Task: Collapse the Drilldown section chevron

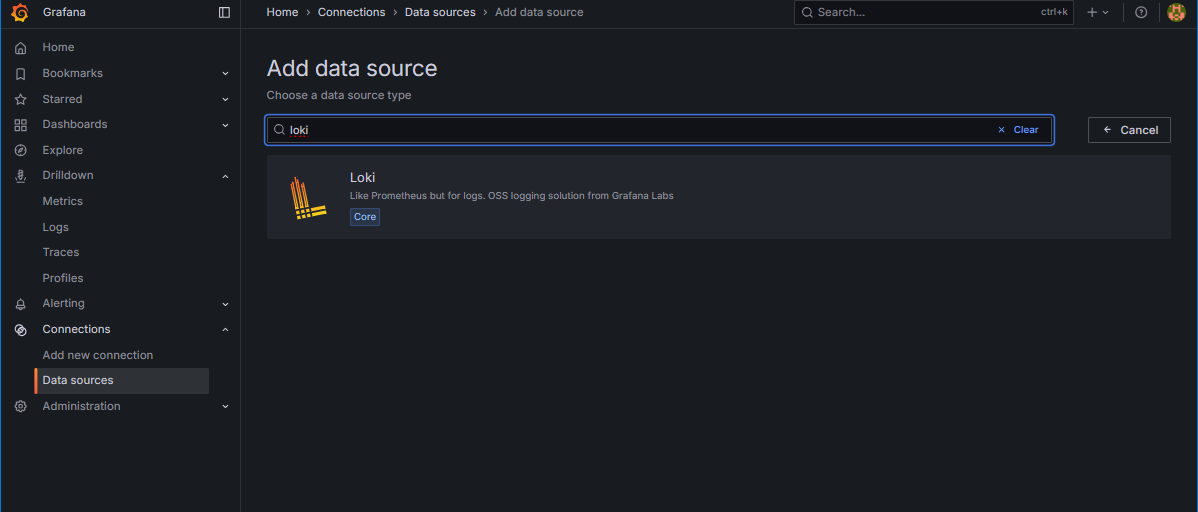Action: [225, 176]
